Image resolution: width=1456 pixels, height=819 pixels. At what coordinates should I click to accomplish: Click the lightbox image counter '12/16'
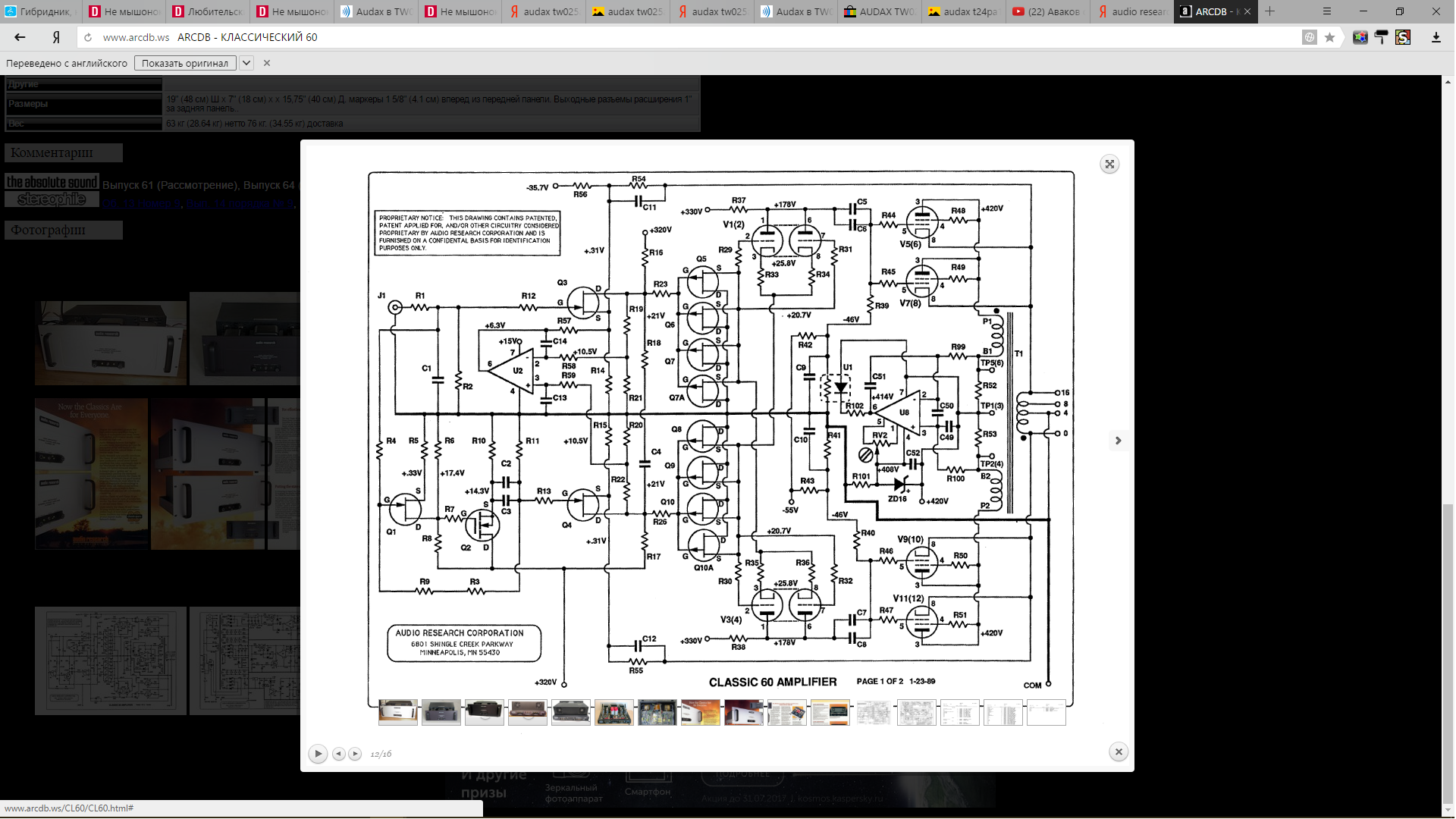pos(381,754)
